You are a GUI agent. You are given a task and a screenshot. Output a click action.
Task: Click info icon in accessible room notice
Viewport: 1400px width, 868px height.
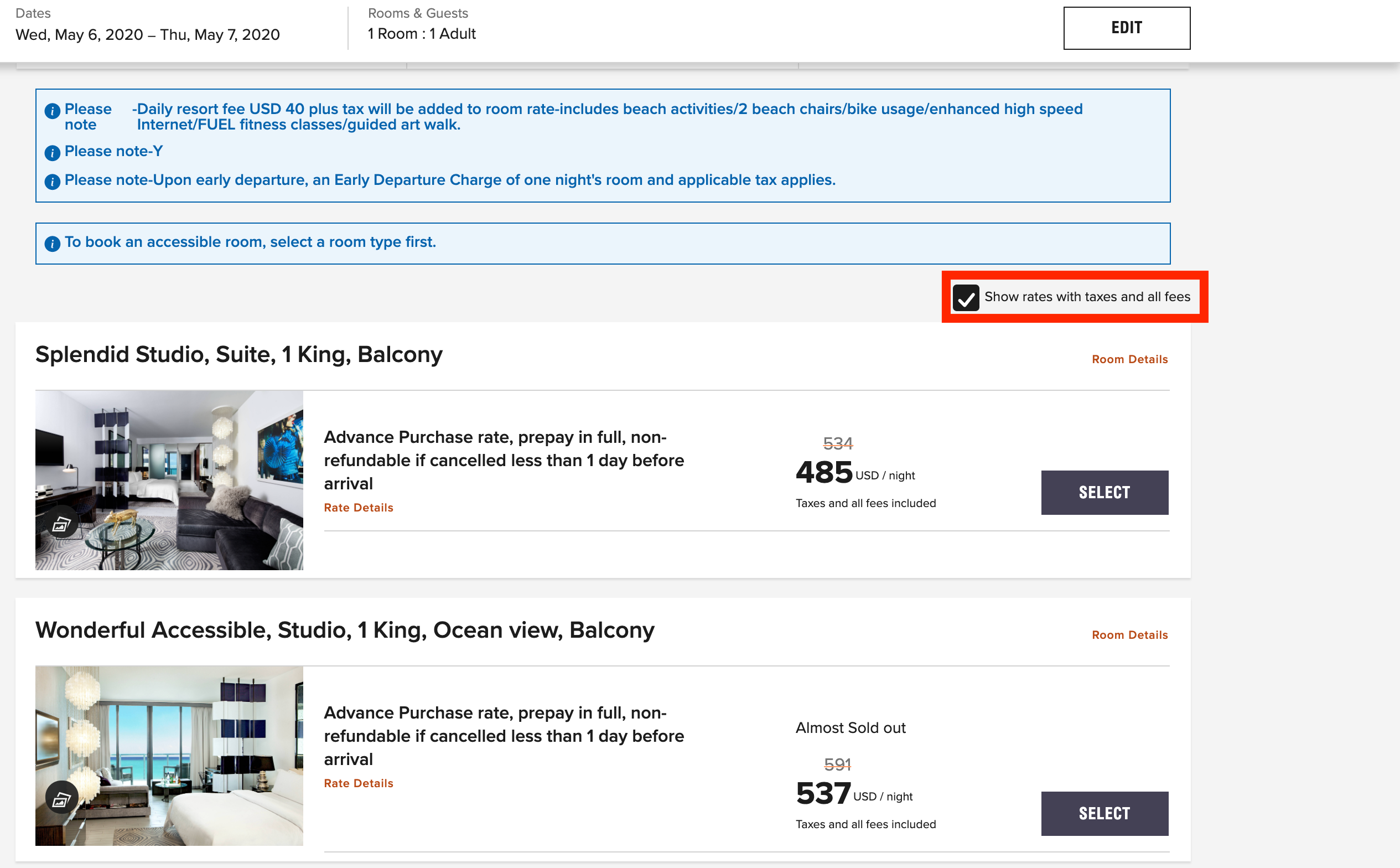(52, 244)
